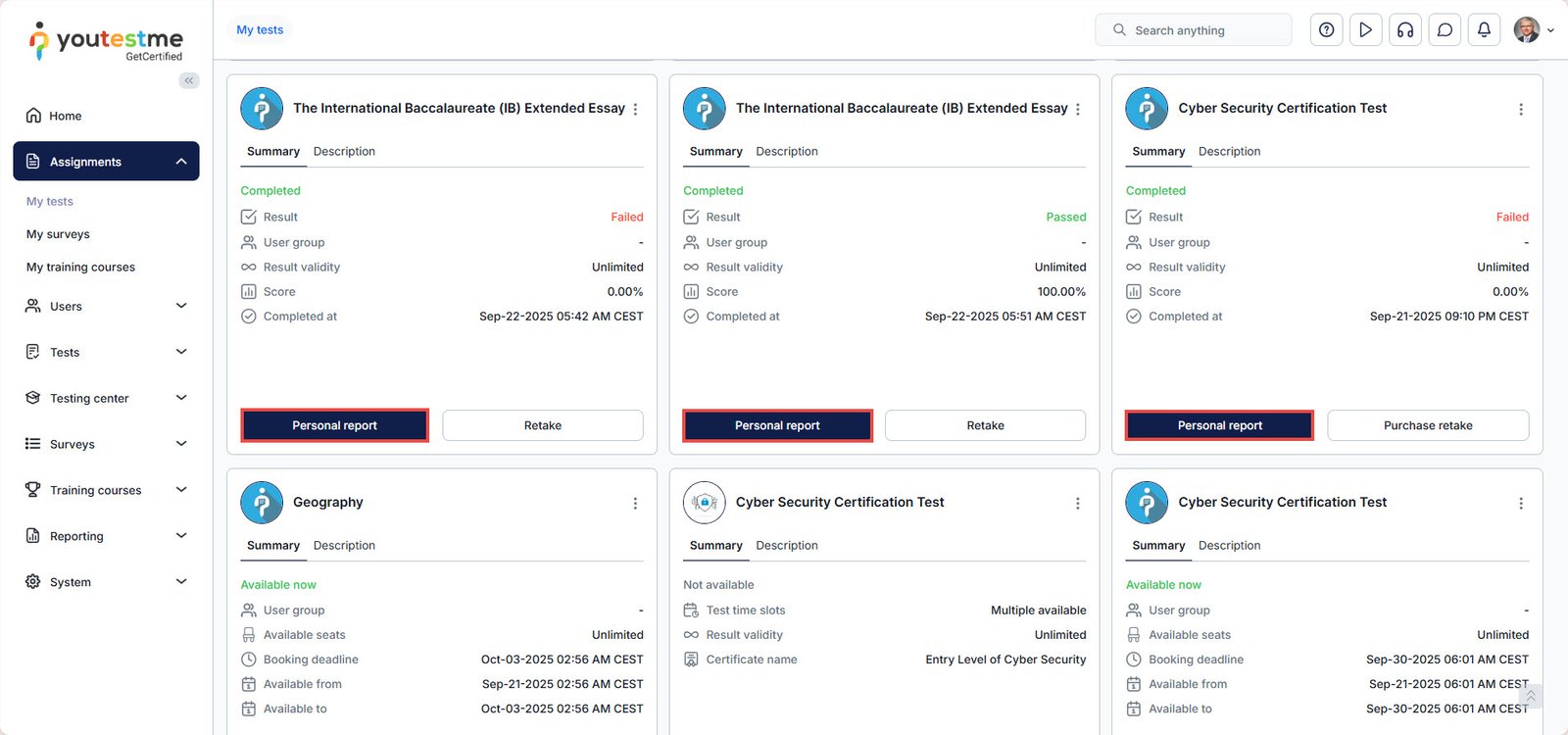This screenshot has width=1568, height=735.
Task: Collapse the sidebar with double-chevron icon
Action: (189, 80)
